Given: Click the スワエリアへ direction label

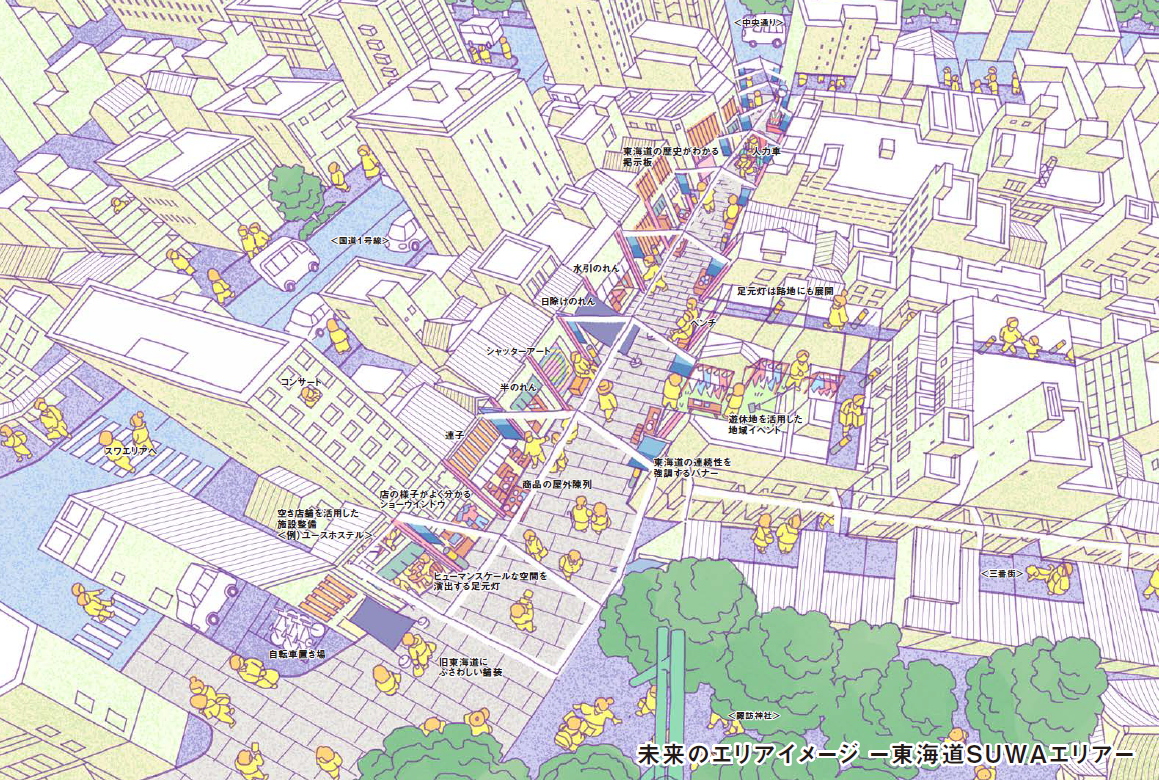Looking at the screenshot, I should (131, 451).
